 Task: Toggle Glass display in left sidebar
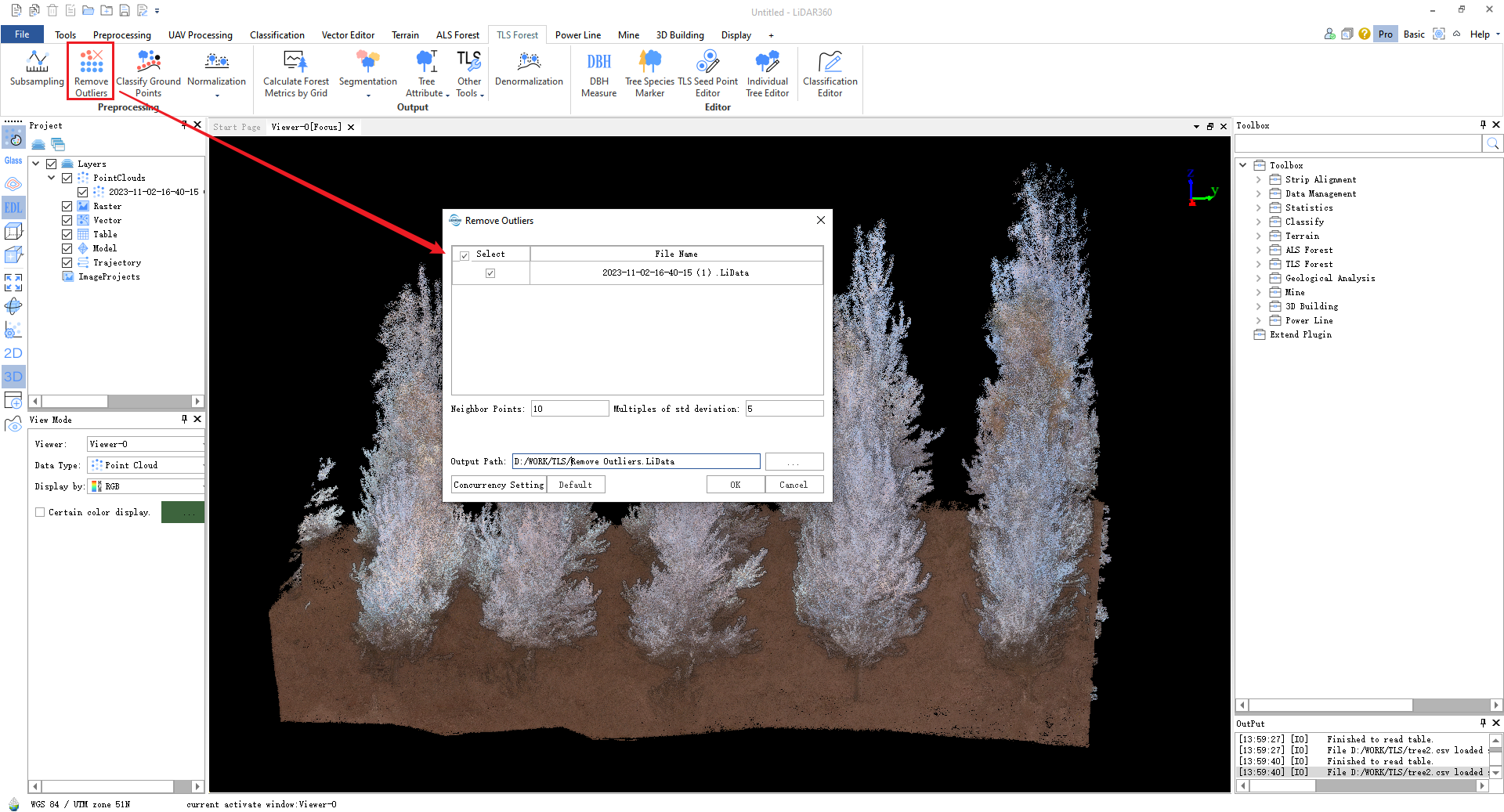[x=13, y=160]
